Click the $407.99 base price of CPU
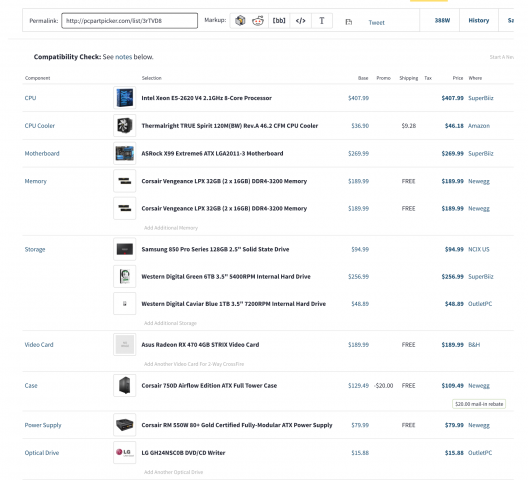 358,98
